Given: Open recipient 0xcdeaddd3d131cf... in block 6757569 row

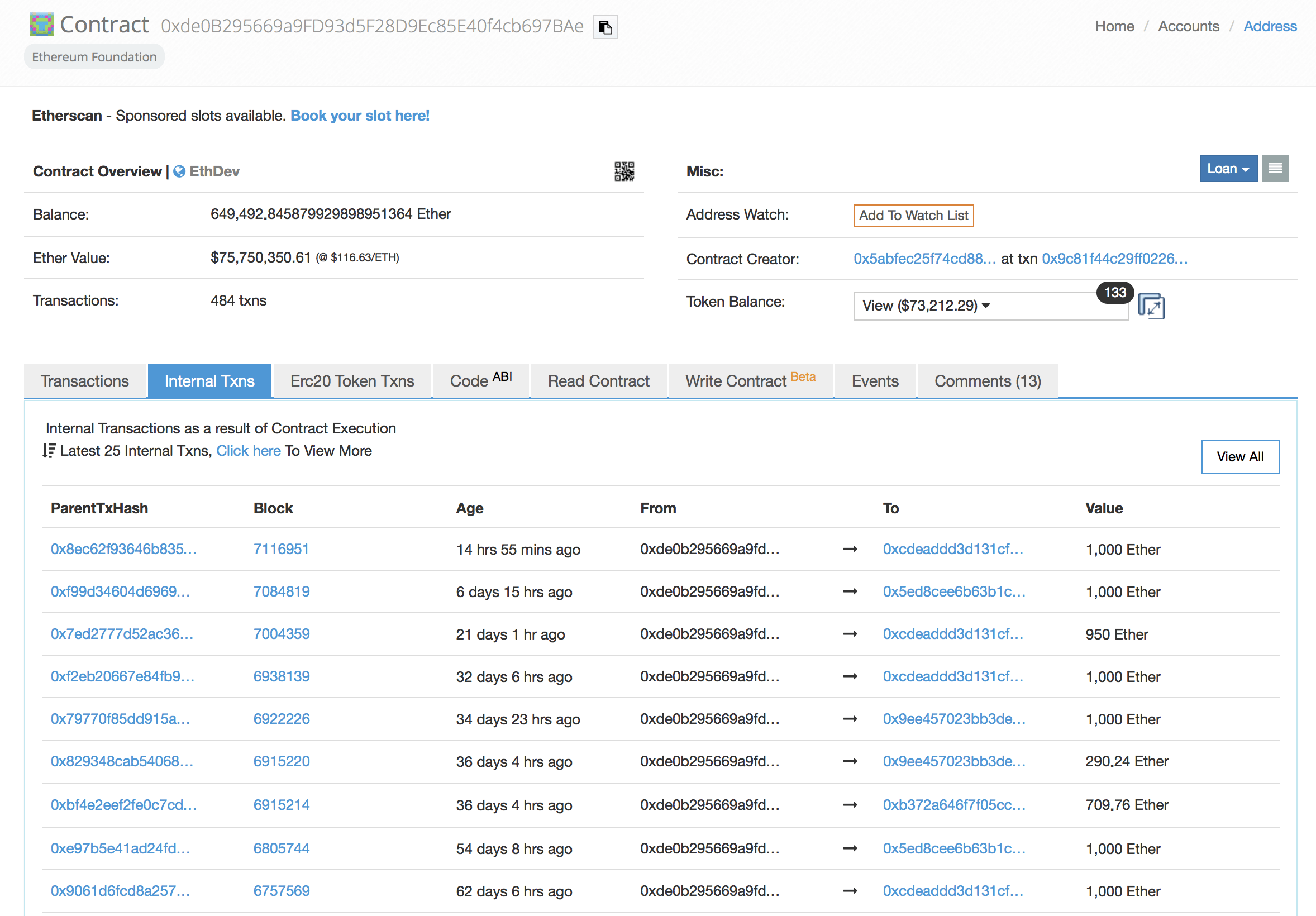Looking at the screenshot, I should pos(952,891).
